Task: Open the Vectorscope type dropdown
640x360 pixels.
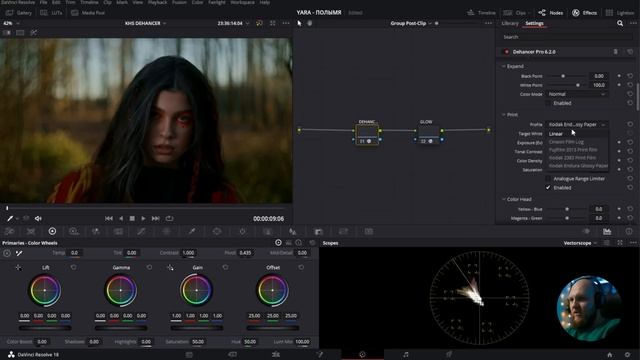Action: (x=580, y=243)
